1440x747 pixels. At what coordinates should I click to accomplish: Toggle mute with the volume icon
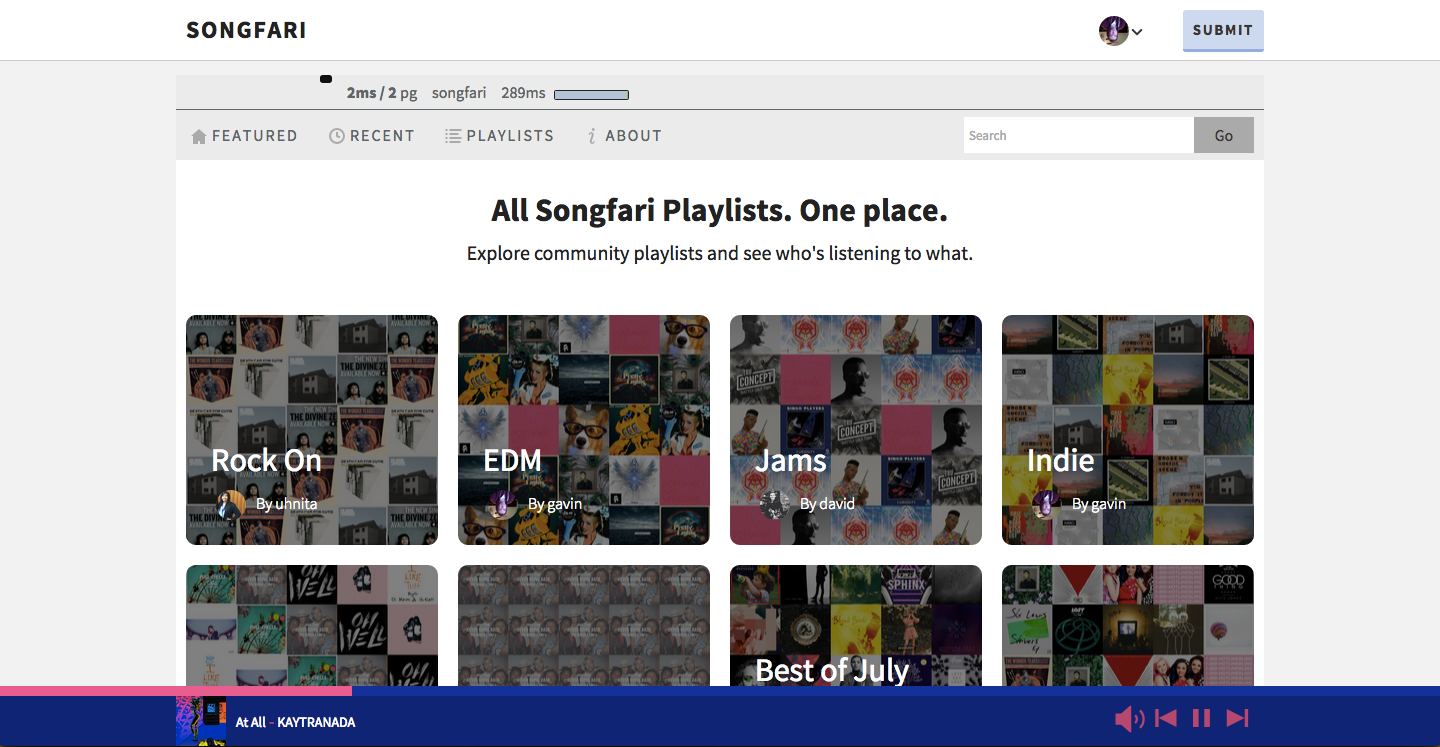(x=1129, y=718)
